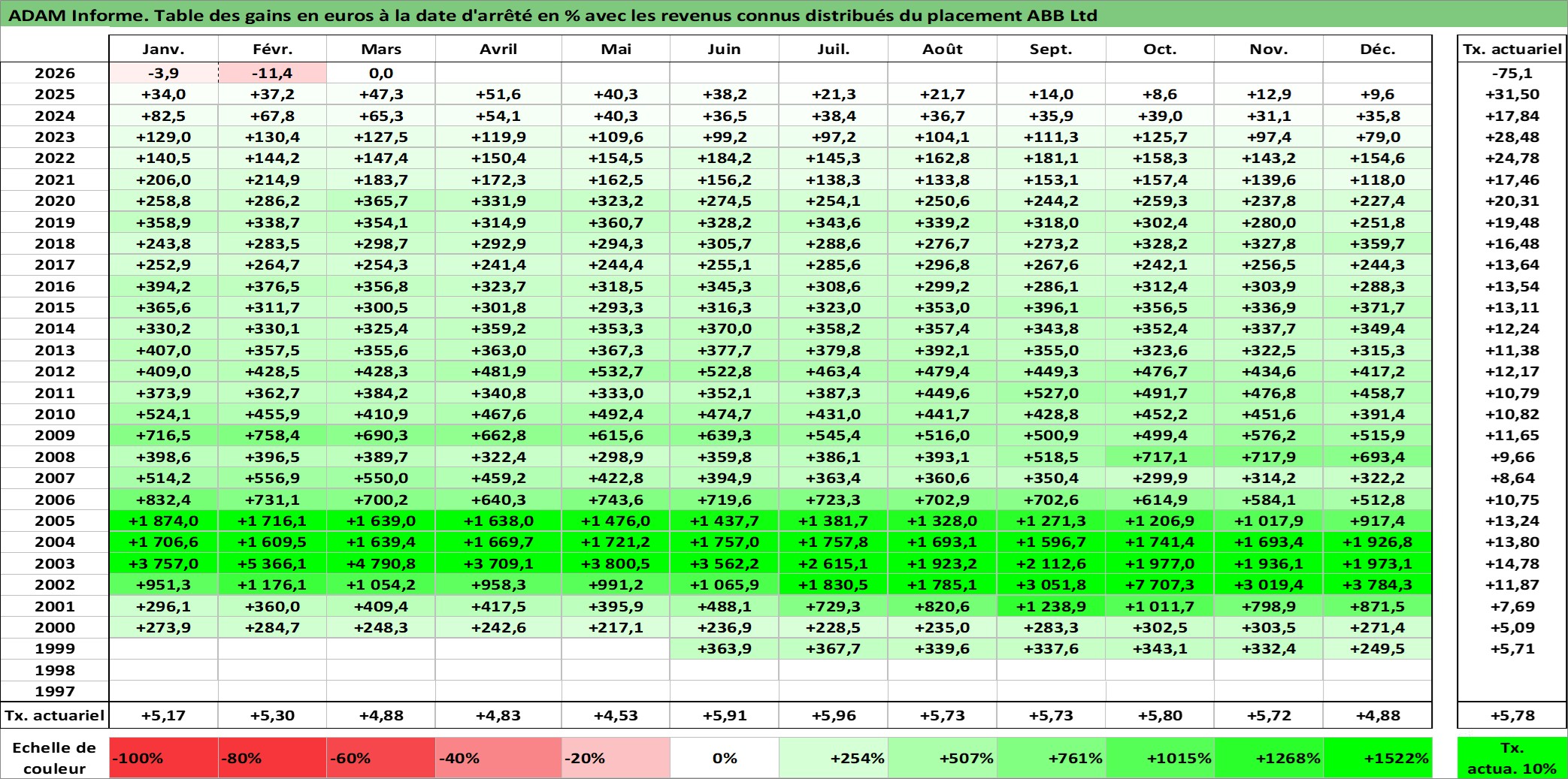1568x779 pixels.
Task: Select the +717,9 cell in 2008
Action: point(1269,457)
